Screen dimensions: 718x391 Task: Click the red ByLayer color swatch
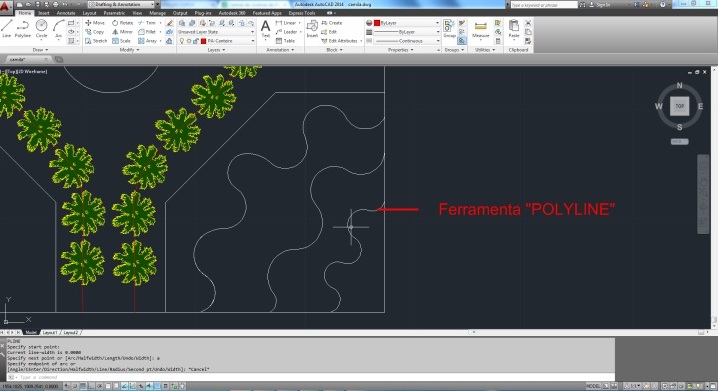377,23
